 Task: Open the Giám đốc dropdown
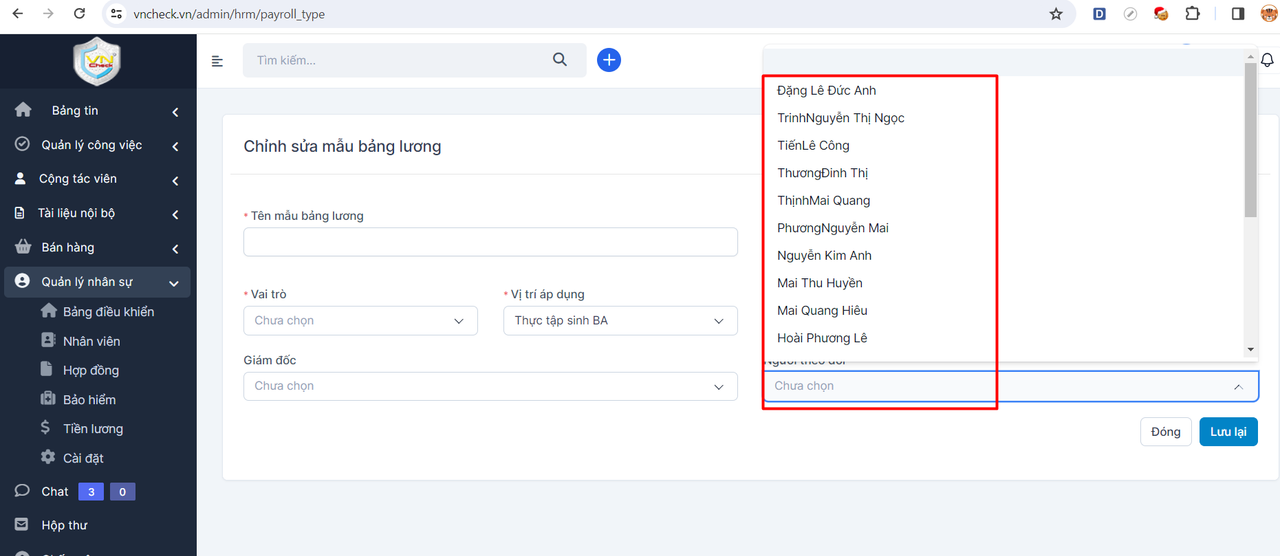490,386
